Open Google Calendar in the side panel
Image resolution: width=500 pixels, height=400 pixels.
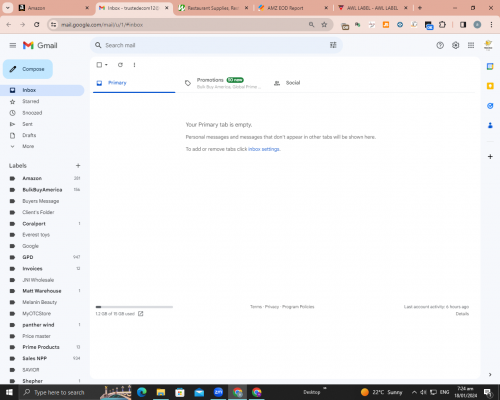tap(490, 66)
